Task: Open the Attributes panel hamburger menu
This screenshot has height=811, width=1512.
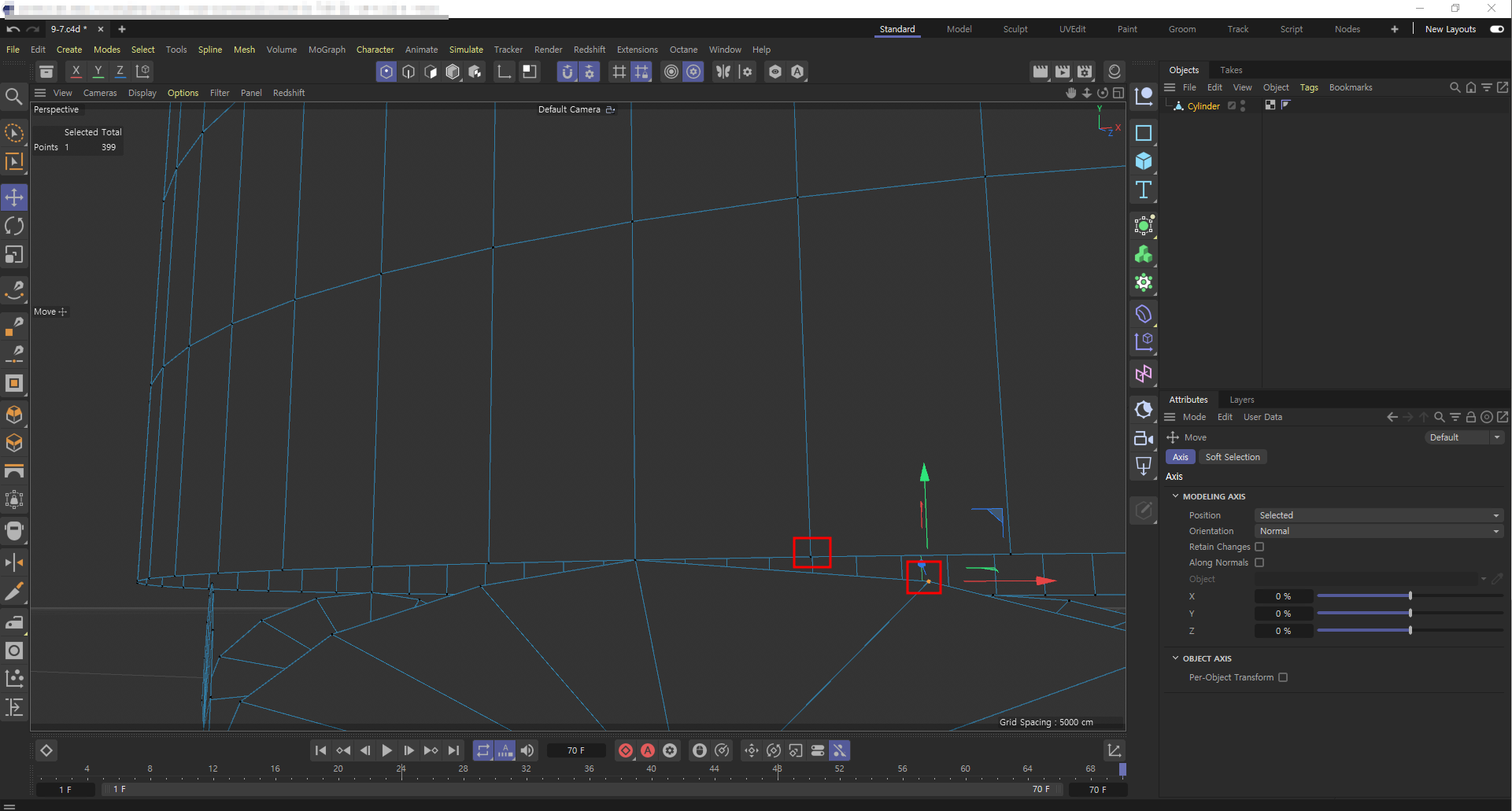Action: [x=1170, y=418]
